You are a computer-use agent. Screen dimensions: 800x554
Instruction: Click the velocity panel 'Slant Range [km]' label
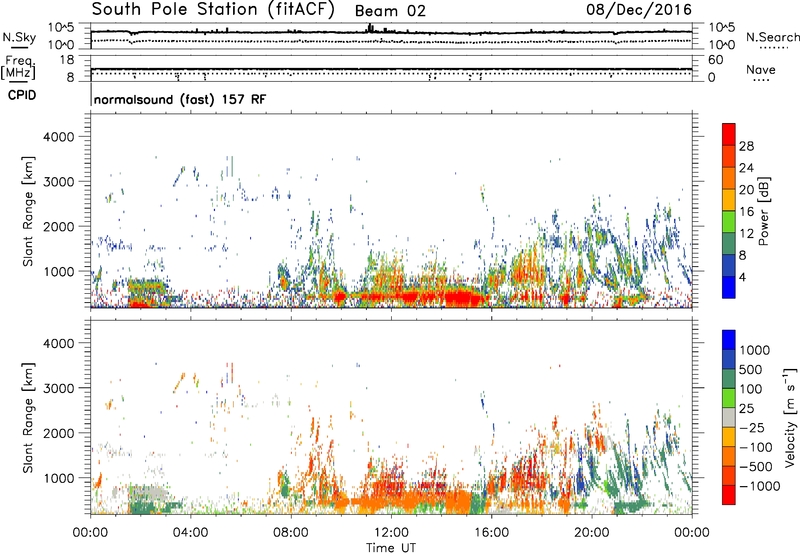pyautogui.click(x=28, y=417)
